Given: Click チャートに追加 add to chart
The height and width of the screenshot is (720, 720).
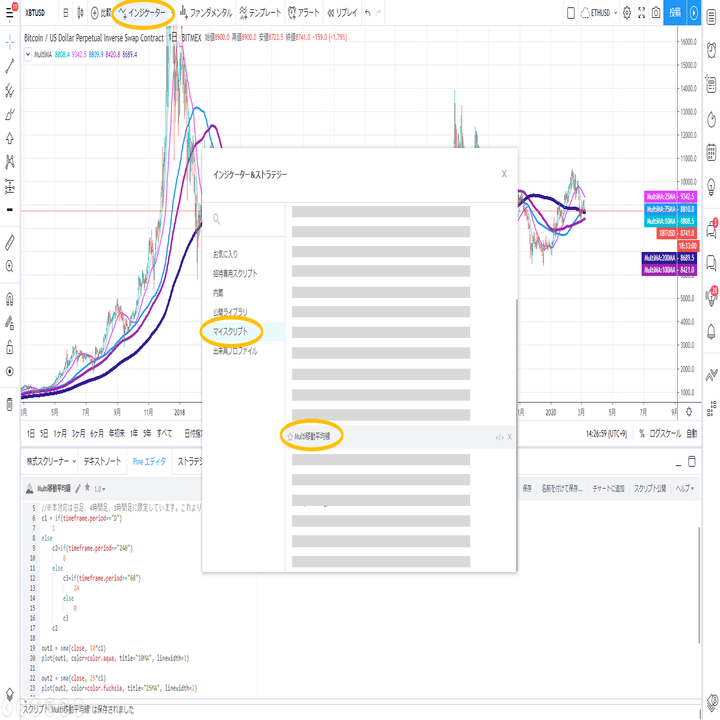Looking at the screenshot, I should click(608, 489).
